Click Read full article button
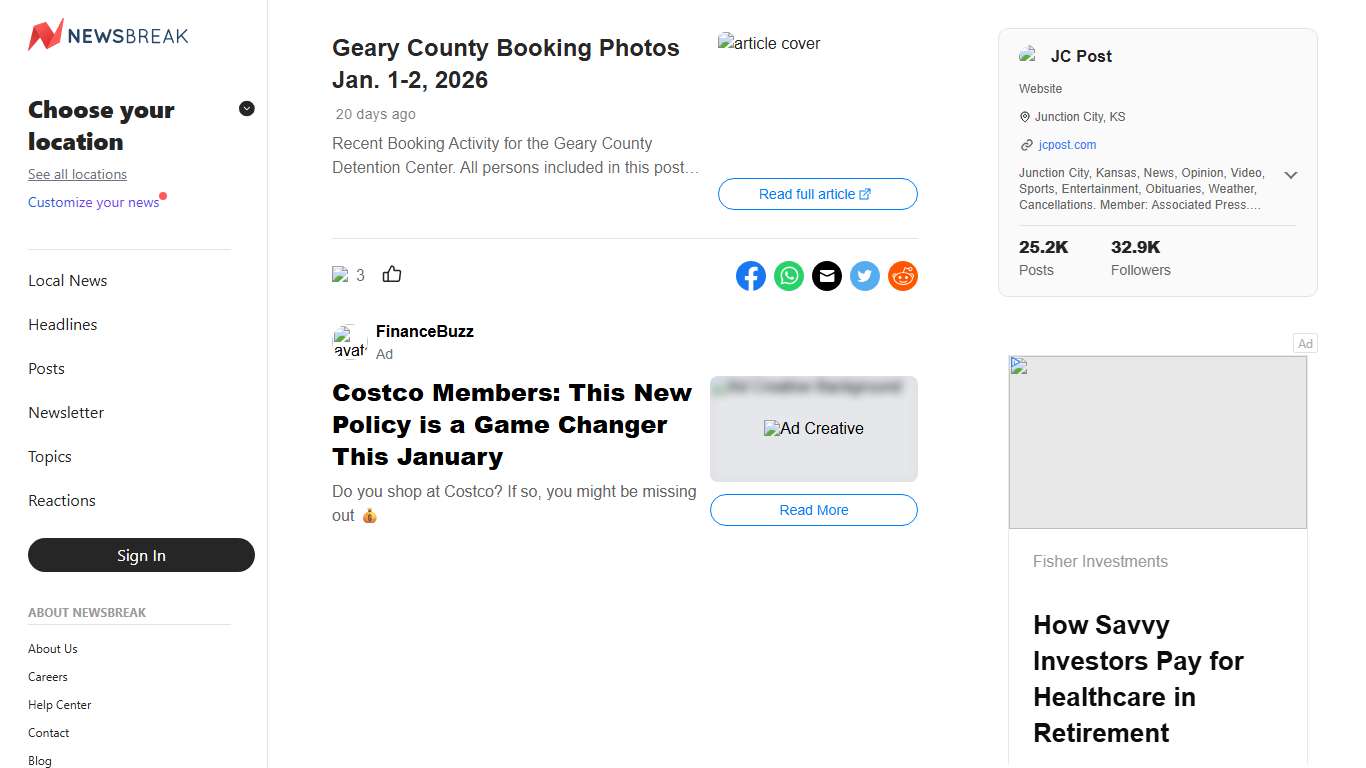The width and height of the screenshot is (1366, 768). [817, 194]
